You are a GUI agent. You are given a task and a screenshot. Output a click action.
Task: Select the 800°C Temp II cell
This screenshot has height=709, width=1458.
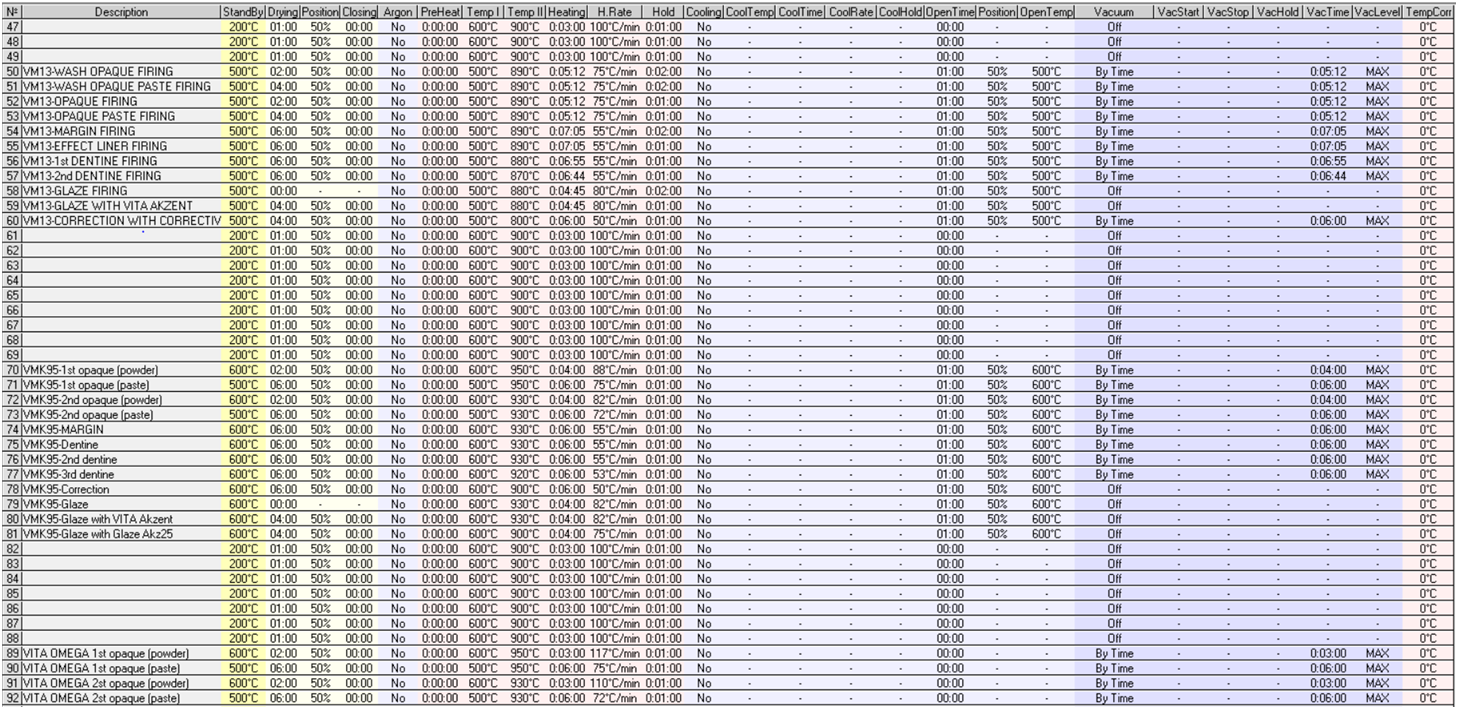(524, 220)
